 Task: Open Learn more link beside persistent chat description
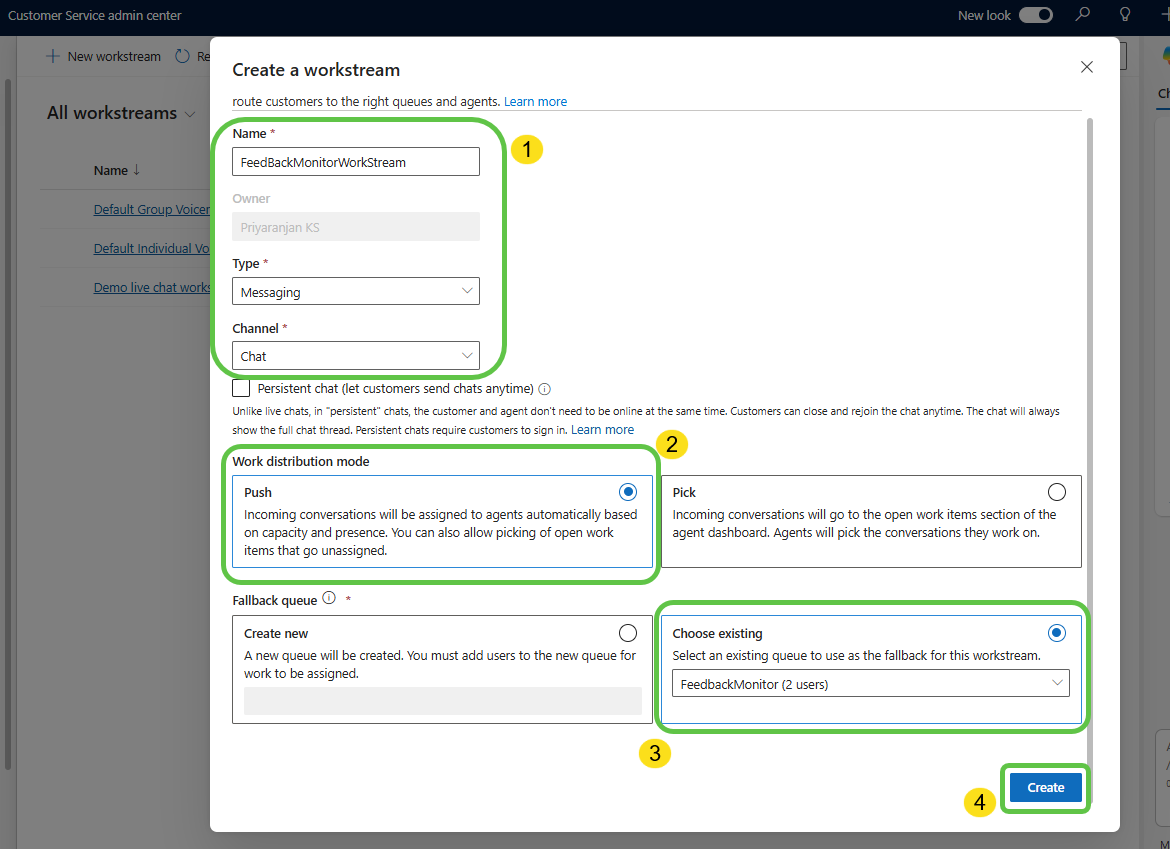602,430
